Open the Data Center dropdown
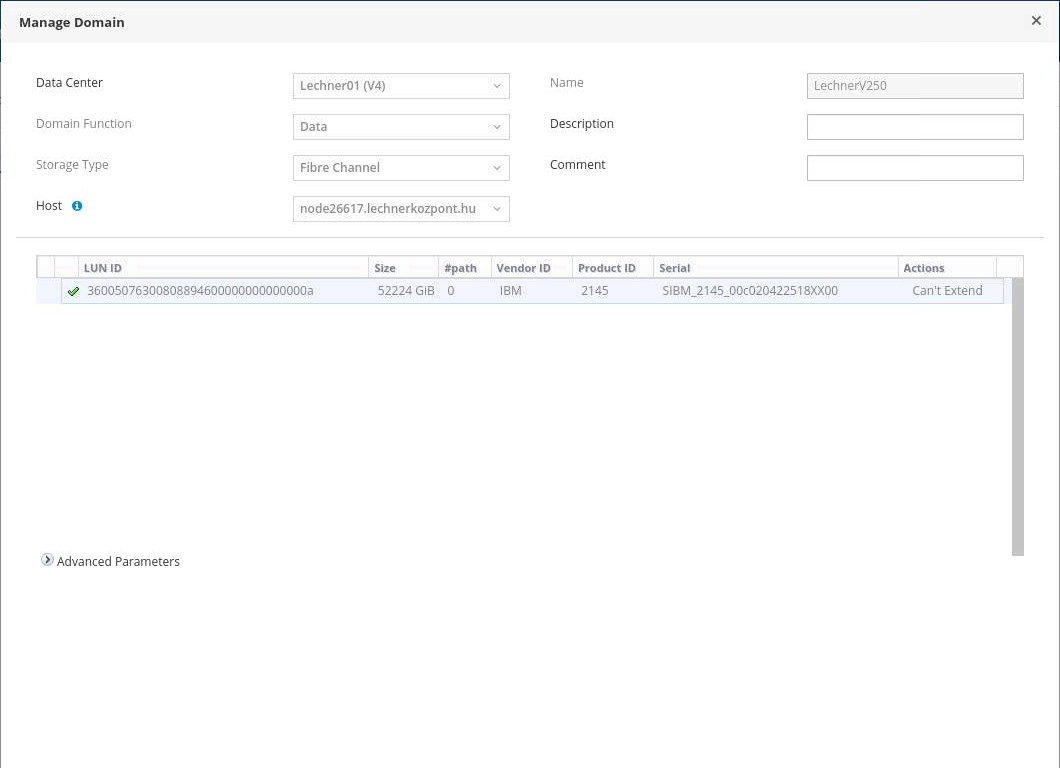 click(401, 86)
